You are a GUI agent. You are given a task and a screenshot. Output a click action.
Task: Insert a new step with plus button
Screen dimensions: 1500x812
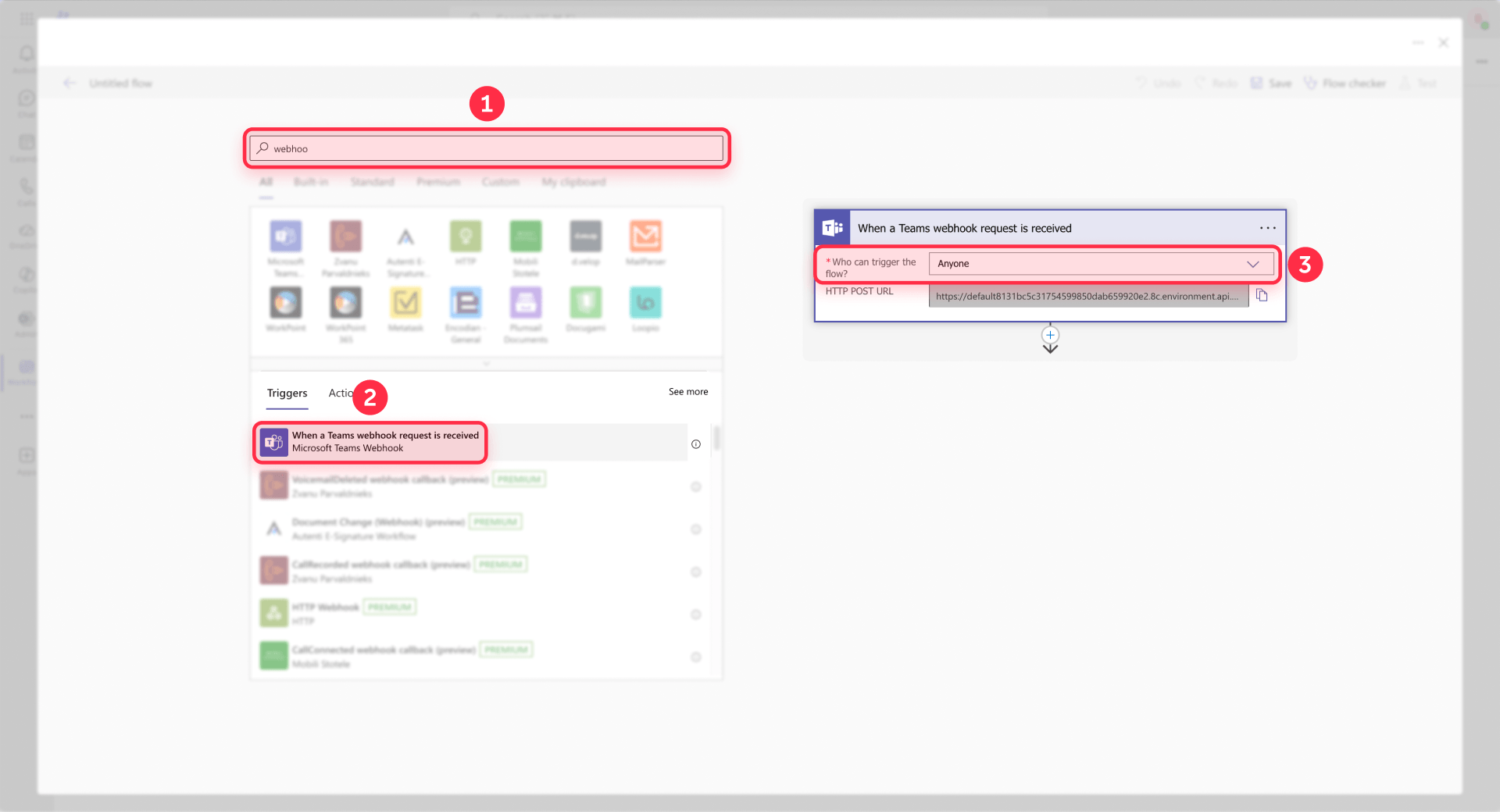[1050, 335]
